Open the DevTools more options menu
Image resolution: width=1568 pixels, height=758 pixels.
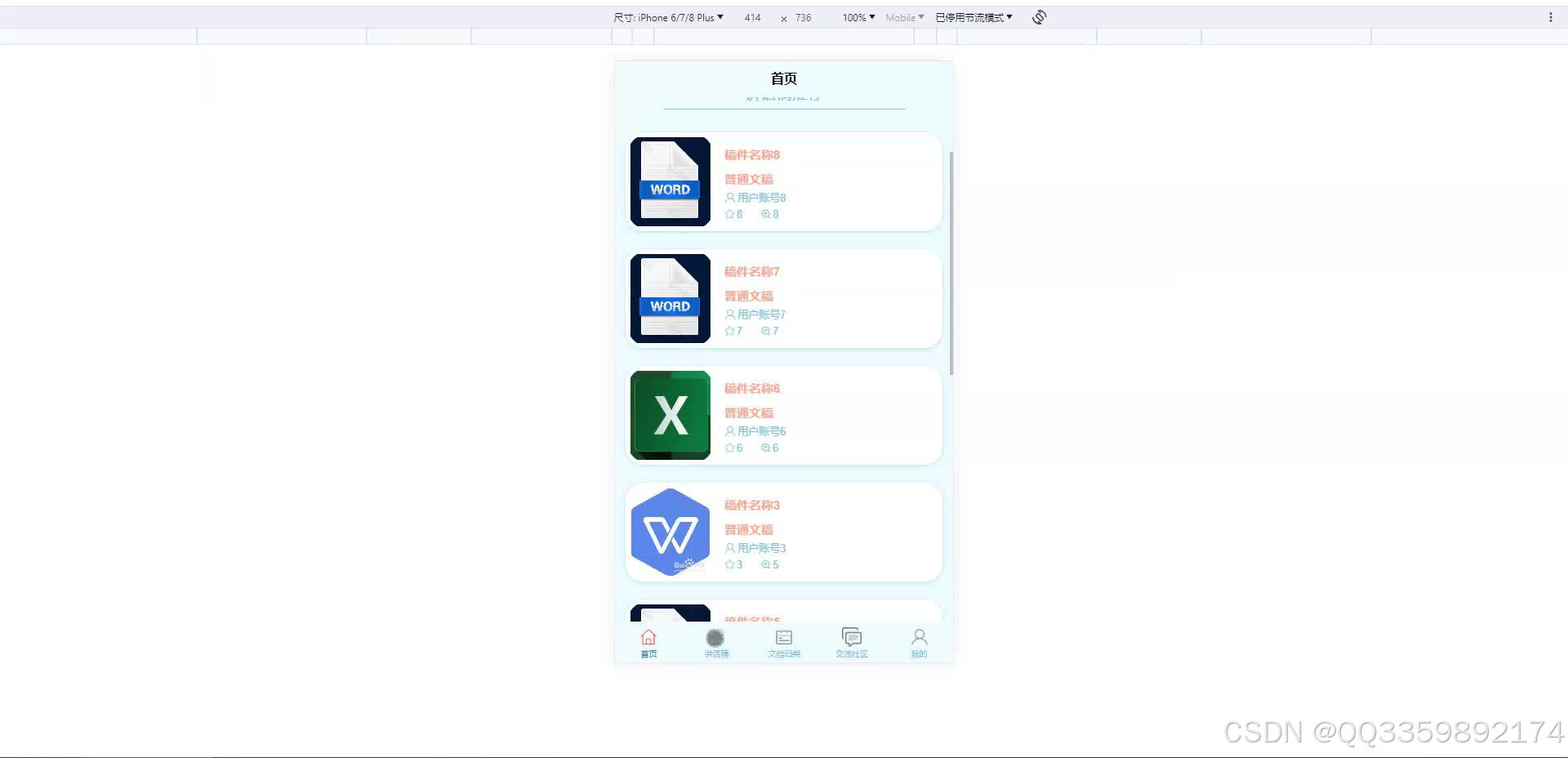(x=1550, y=17)
